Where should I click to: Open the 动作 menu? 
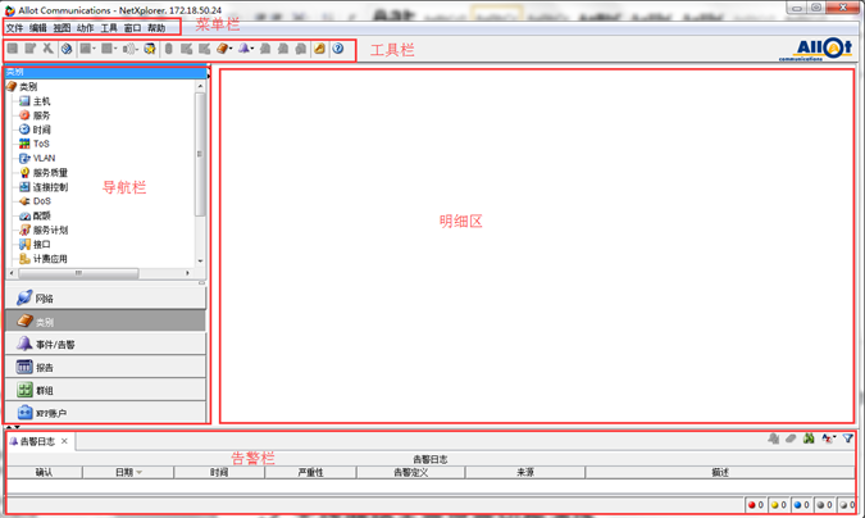86,28
